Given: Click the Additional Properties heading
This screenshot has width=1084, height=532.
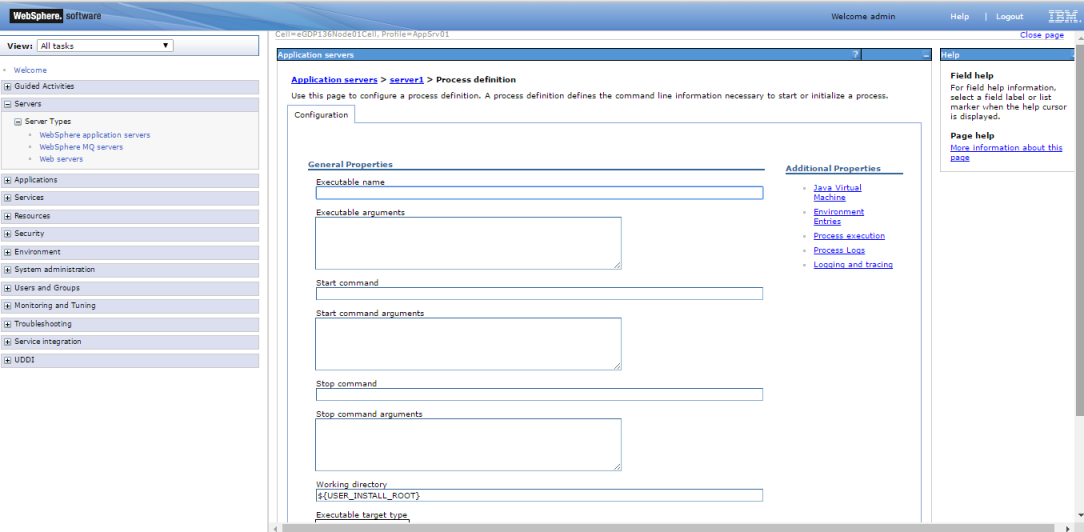Looking at the screenshot, I should click(x=833, y=169).
